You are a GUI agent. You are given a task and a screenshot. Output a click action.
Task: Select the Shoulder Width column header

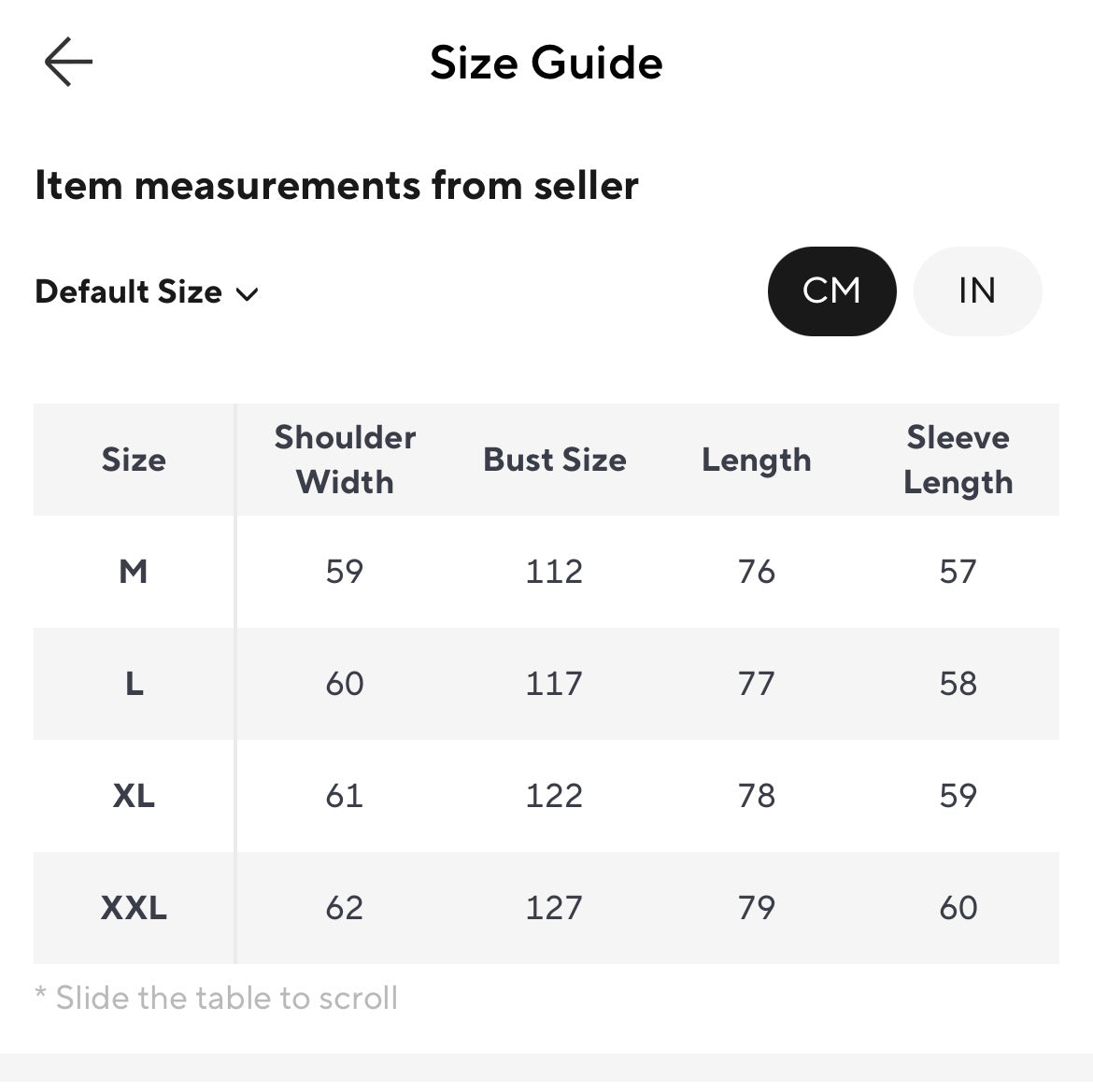[345, 460]
